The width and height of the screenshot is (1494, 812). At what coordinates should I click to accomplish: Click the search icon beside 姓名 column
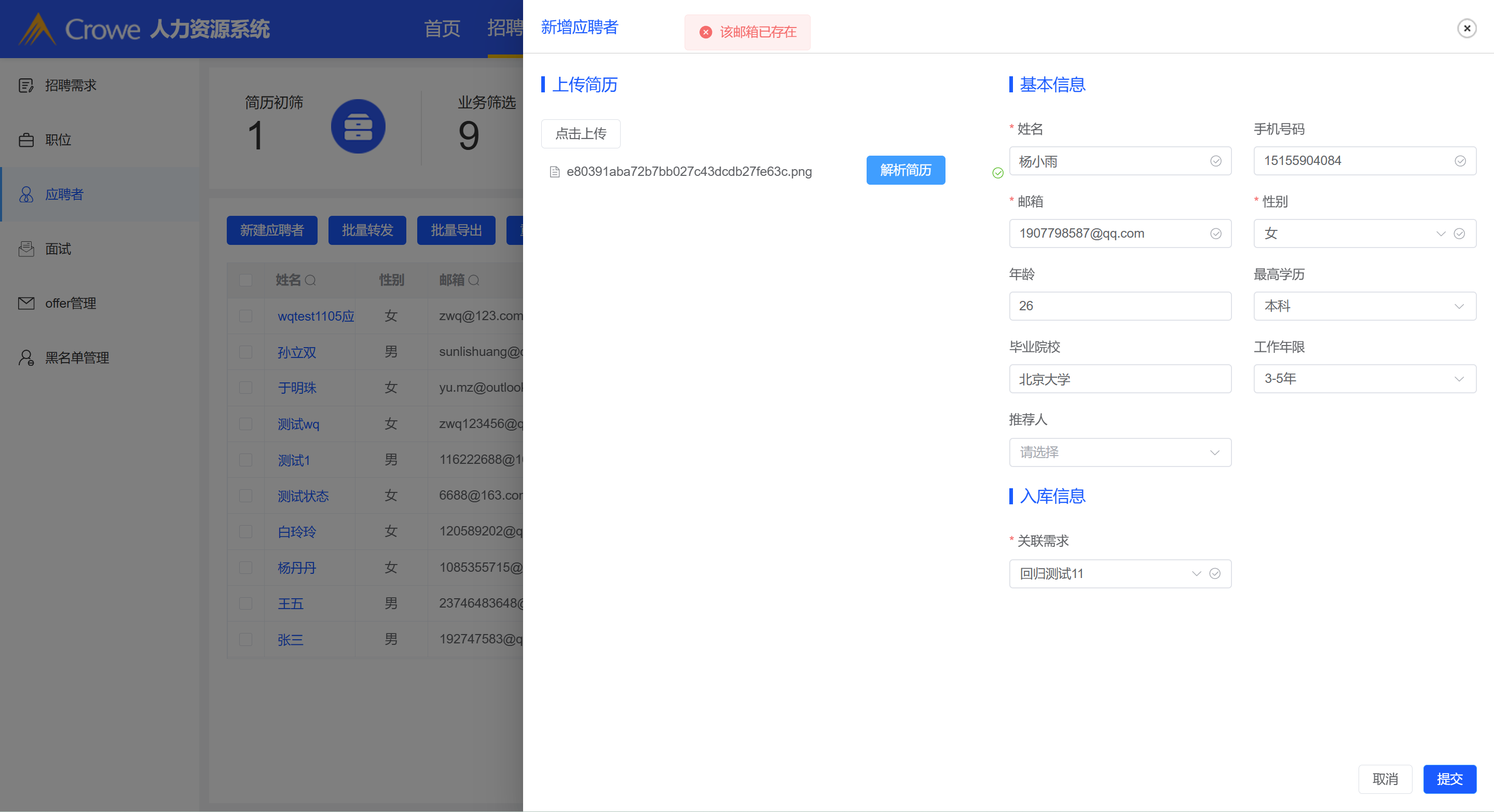(x=310, y=280)
